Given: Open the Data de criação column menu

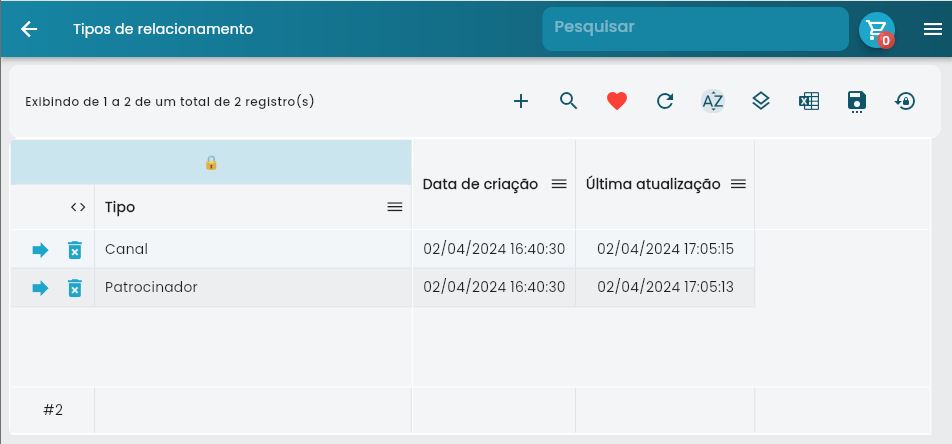Looking at the screenshot, I should [559, 184].
